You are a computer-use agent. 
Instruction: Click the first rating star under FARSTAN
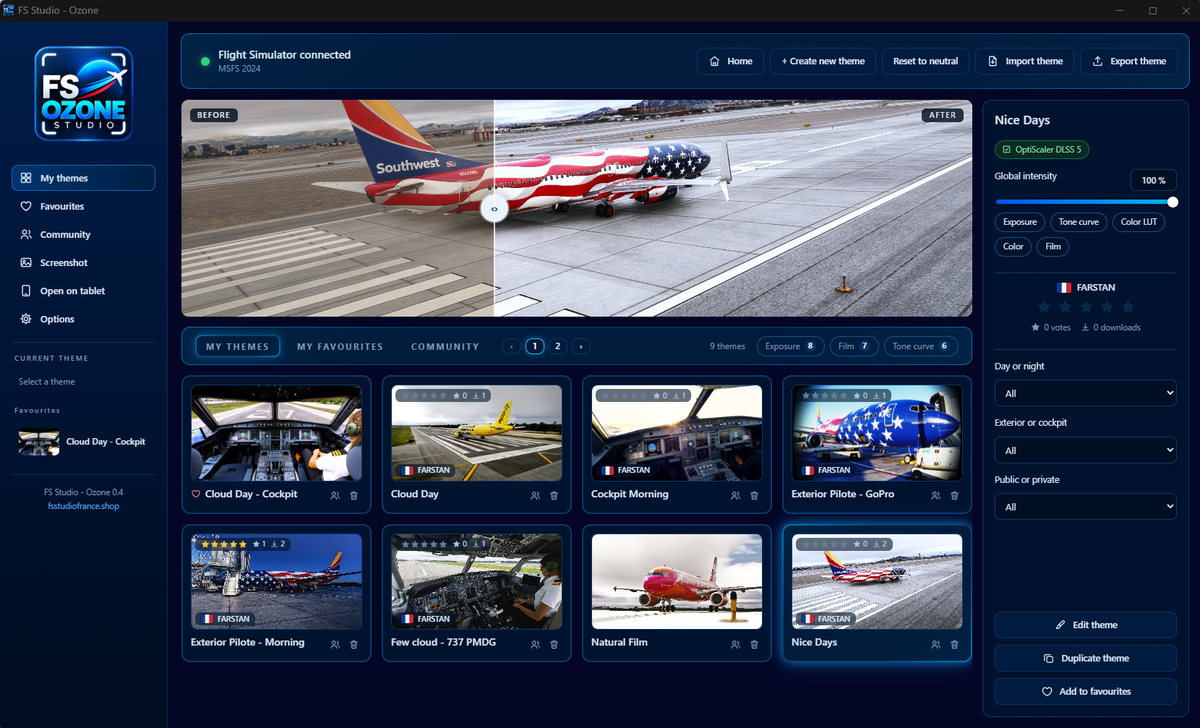(1044, 307)
